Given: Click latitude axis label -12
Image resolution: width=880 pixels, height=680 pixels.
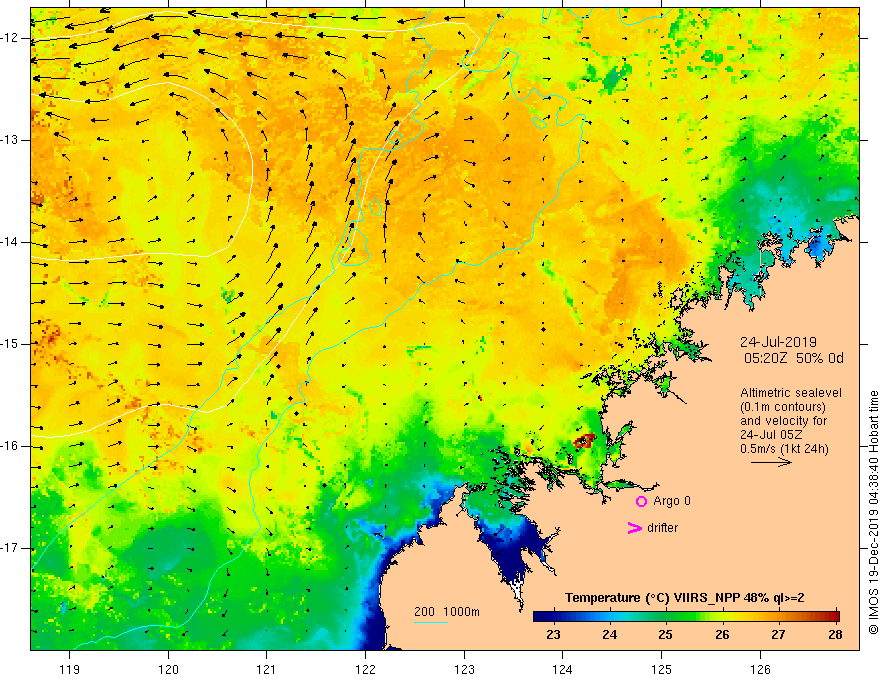Looking at the screenshot, I should point(10,38).
